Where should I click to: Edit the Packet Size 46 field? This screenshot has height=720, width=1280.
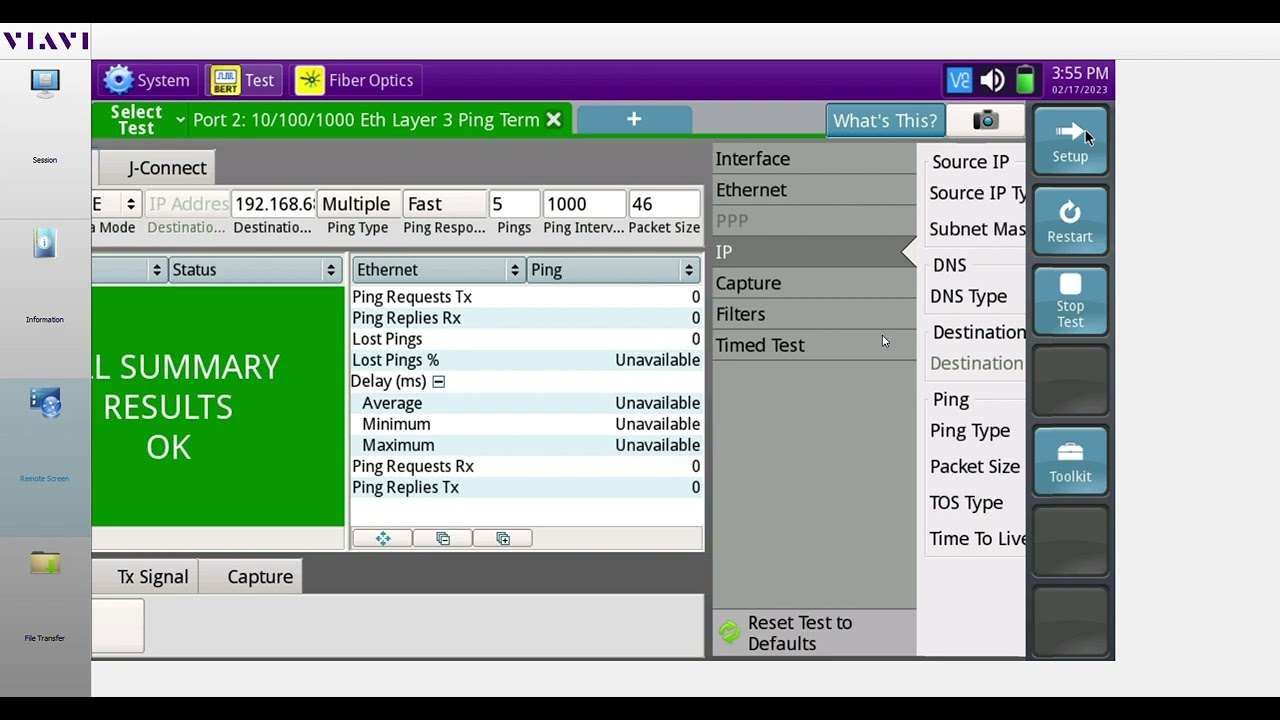point(664,204)
